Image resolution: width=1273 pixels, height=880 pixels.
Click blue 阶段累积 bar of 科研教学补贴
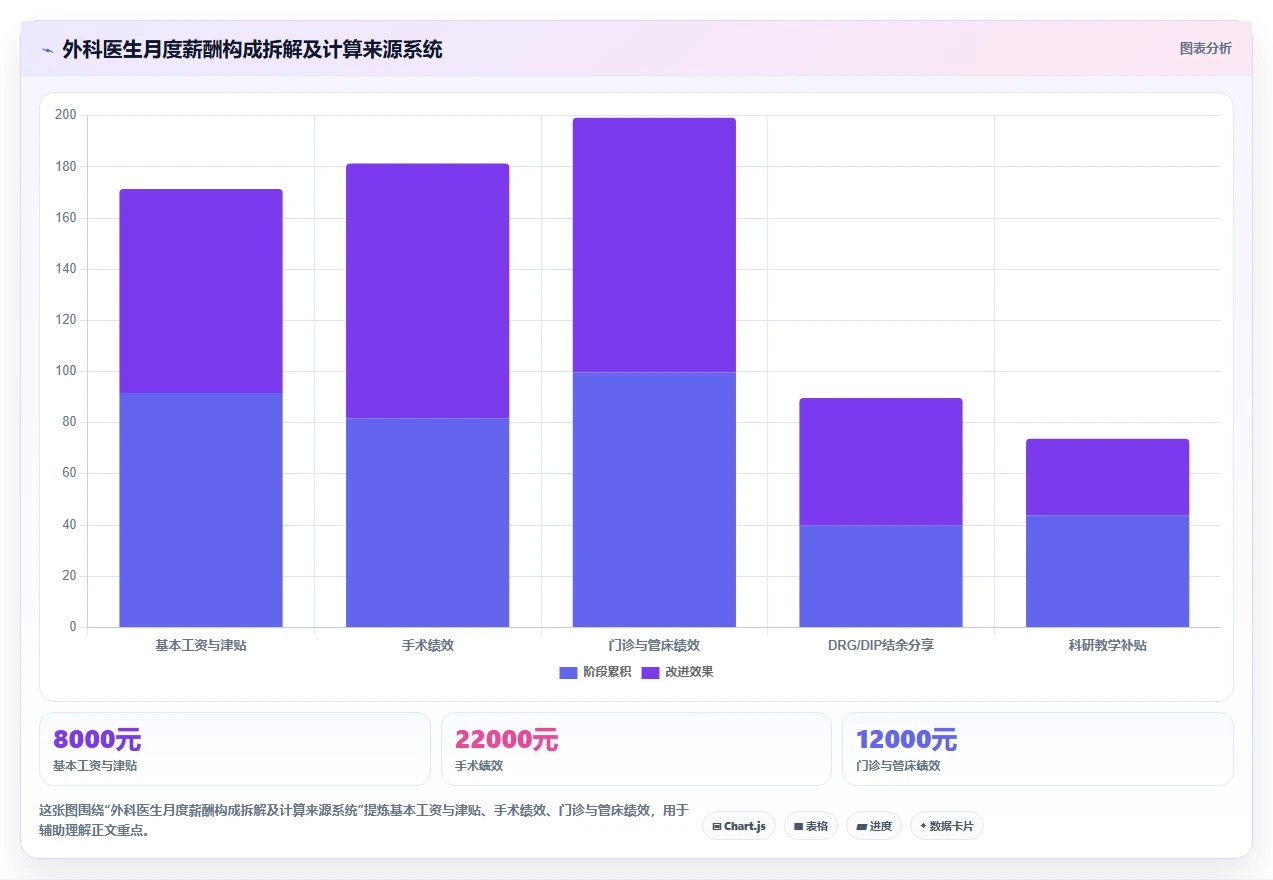tap(1108, 571)
